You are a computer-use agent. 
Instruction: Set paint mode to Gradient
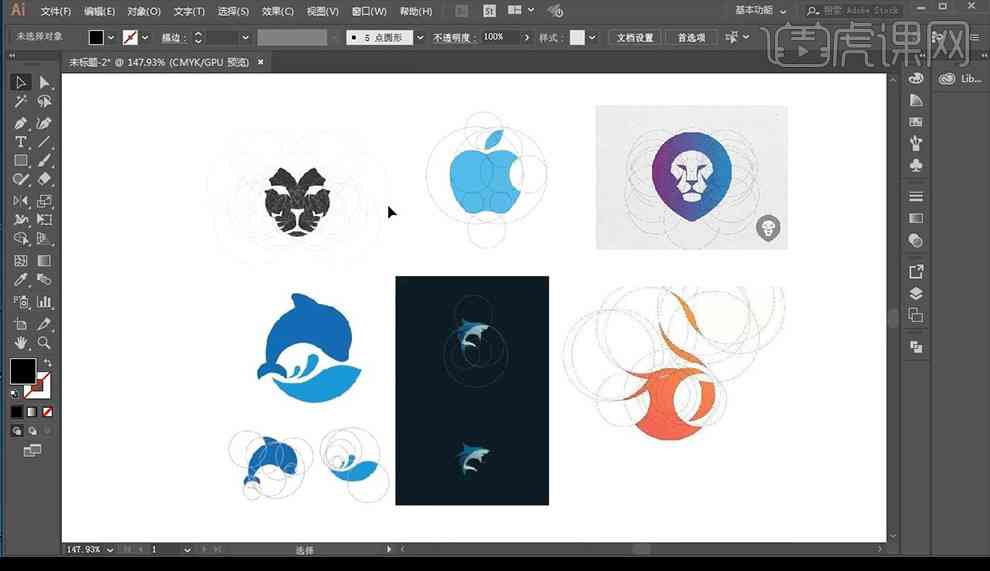point(32,412)
